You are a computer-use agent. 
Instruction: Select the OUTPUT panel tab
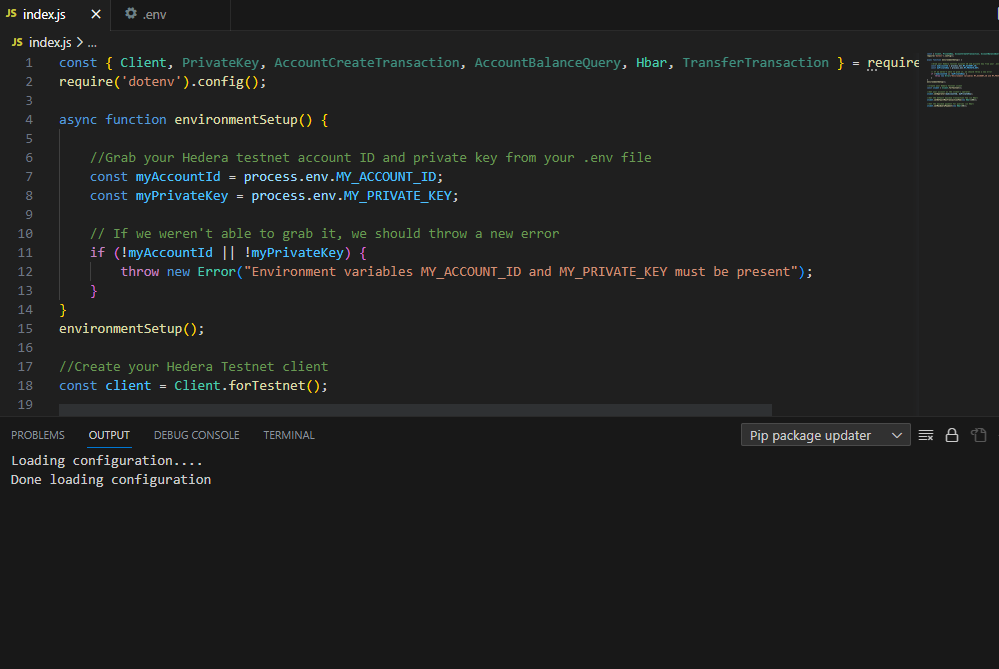[109, 434]
